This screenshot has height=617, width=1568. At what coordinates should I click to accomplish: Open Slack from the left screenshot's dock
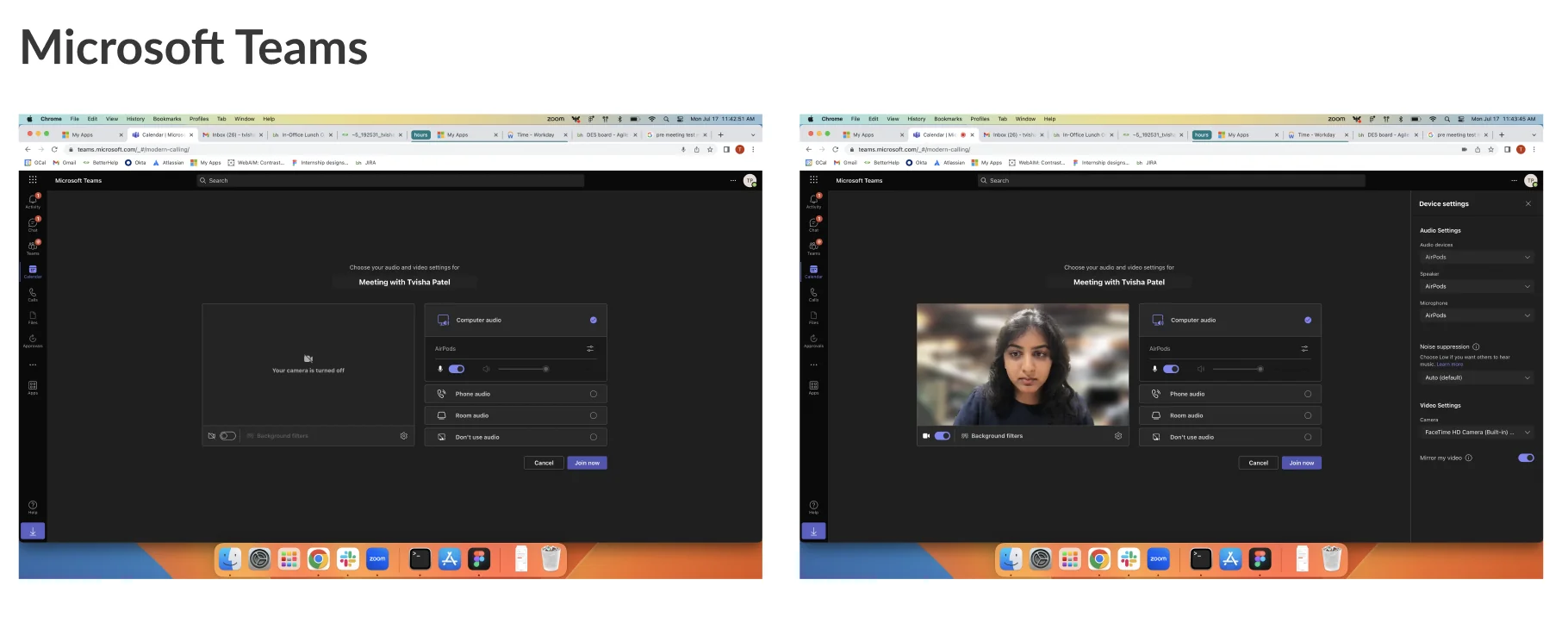[x=348, y=559]
